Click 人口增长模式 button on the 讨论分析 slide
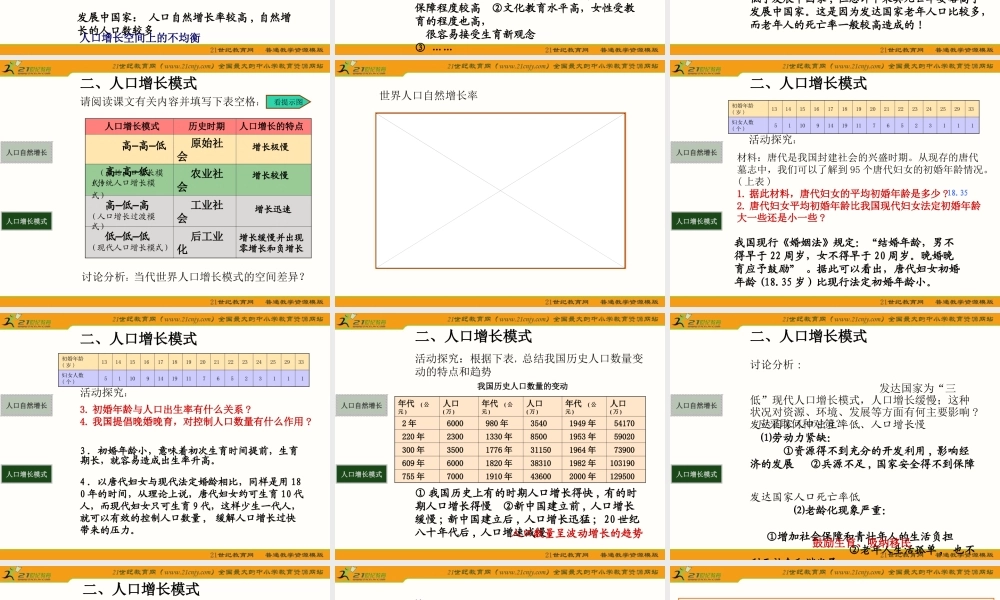Screen dimensions: 1000x600 696,474
